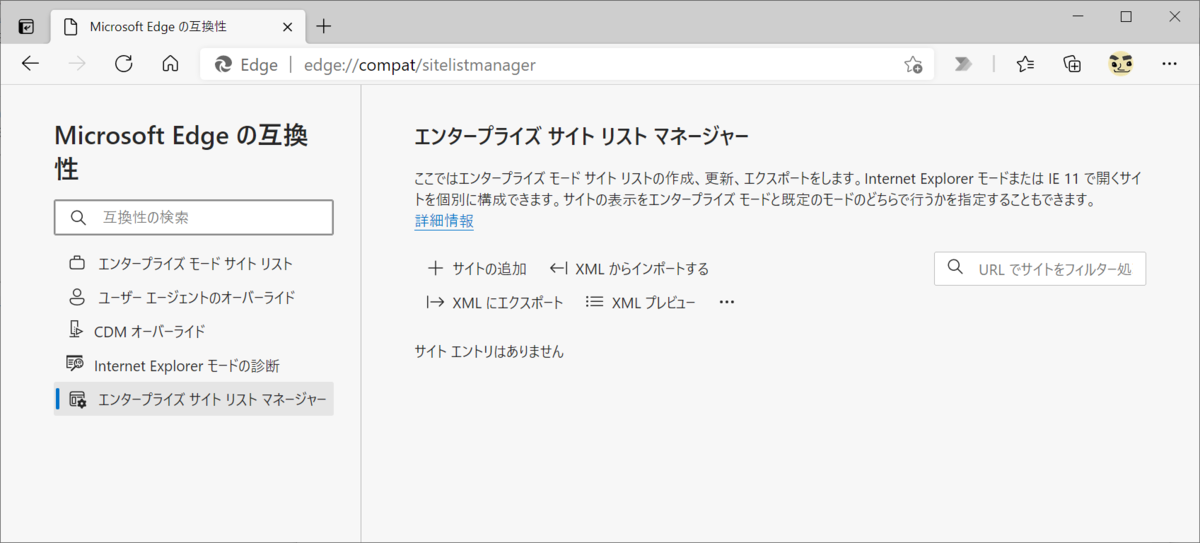Click the filter box magnifier icon

point(955,268)
